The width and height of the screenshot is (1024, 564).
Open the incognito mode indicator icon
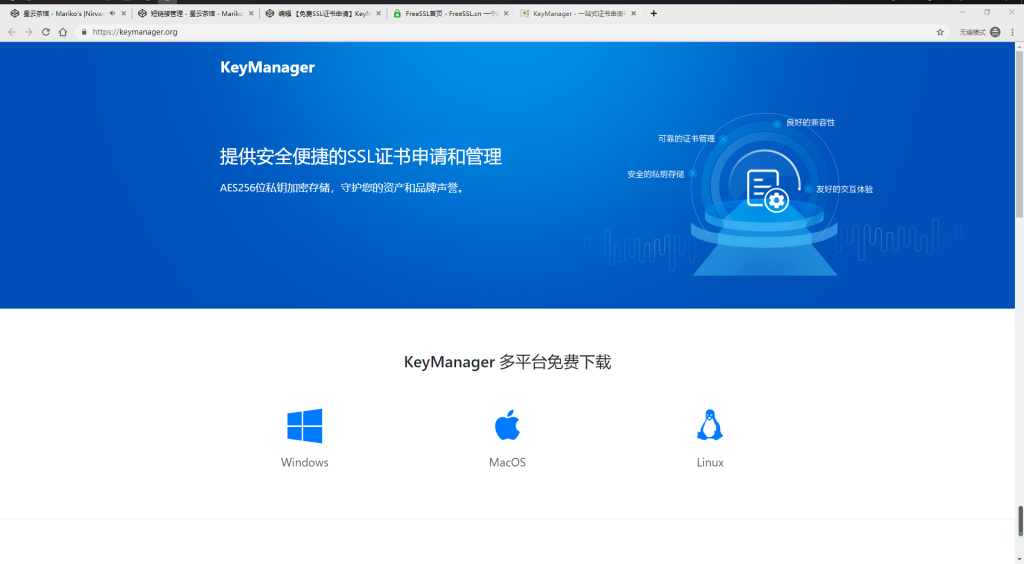[995, 32]
